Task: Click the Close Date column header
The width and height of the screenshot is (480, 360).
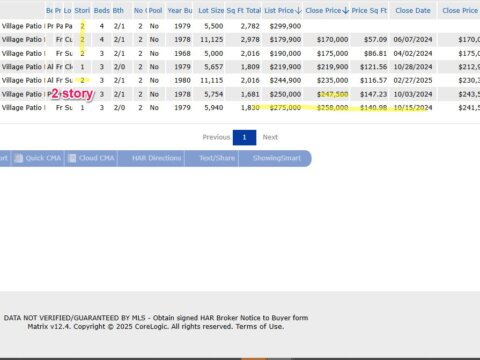Action: [x=413, y=11]
